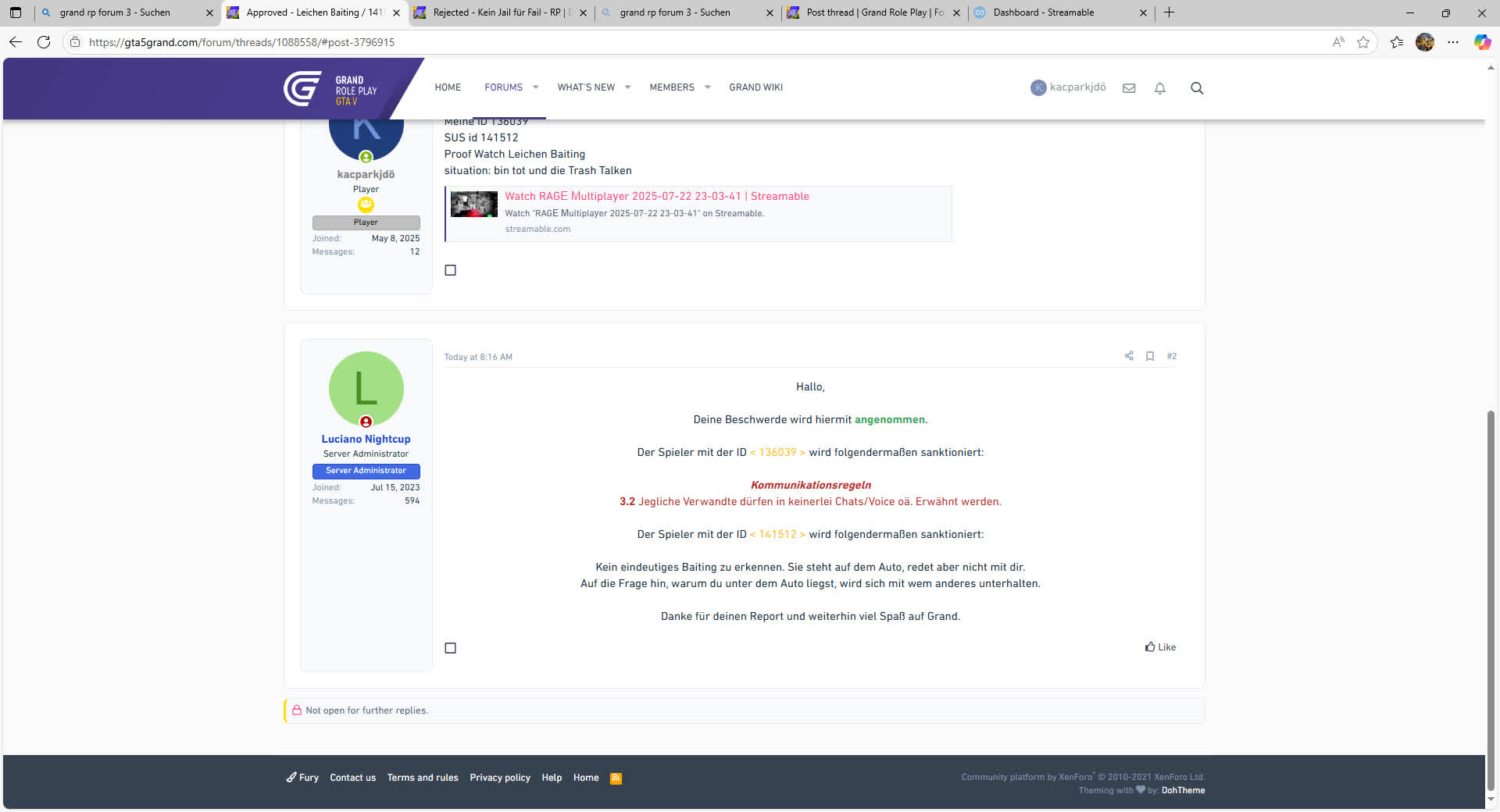This screenshot has width=1500, height=812.
Task: Switch to Dashboard - Streamable tab
Action: (1061, 12)
